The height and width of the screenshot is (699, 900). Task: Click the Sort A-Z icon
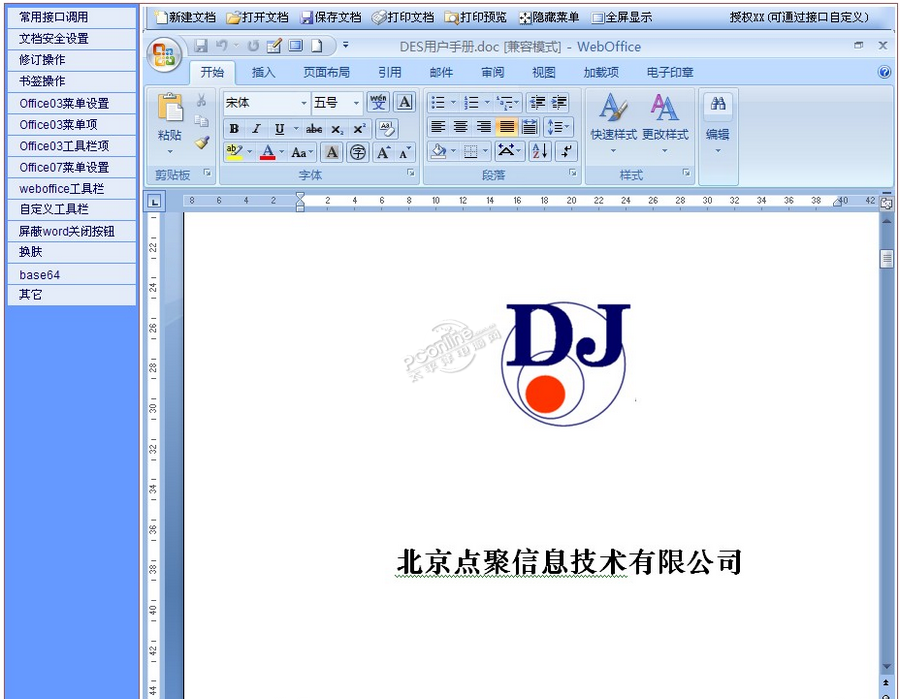tap(540, 152)
